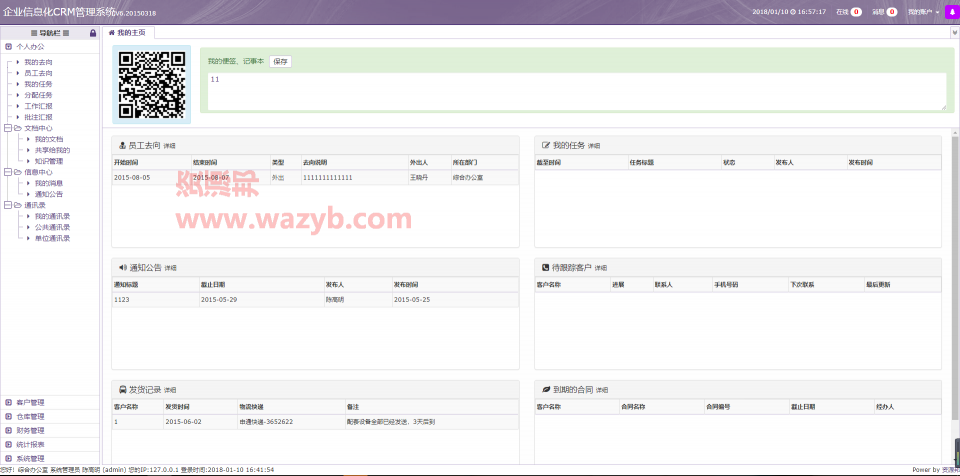Open 我的消息 under 信息中心
The height and width of the screenshot is (476, 960).
point(49,183)
